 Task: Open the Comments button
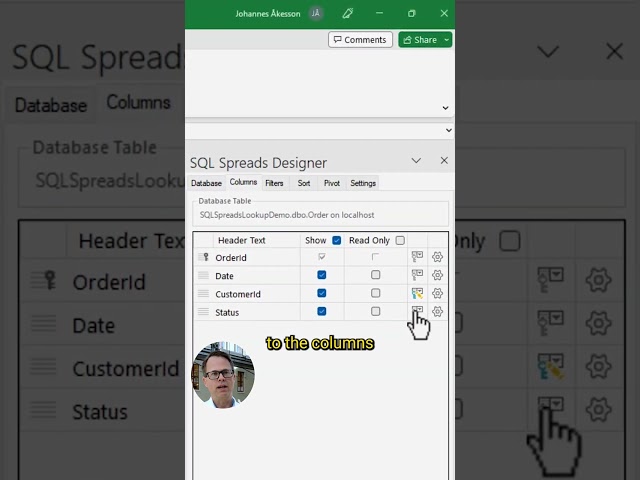coord(360,40)
